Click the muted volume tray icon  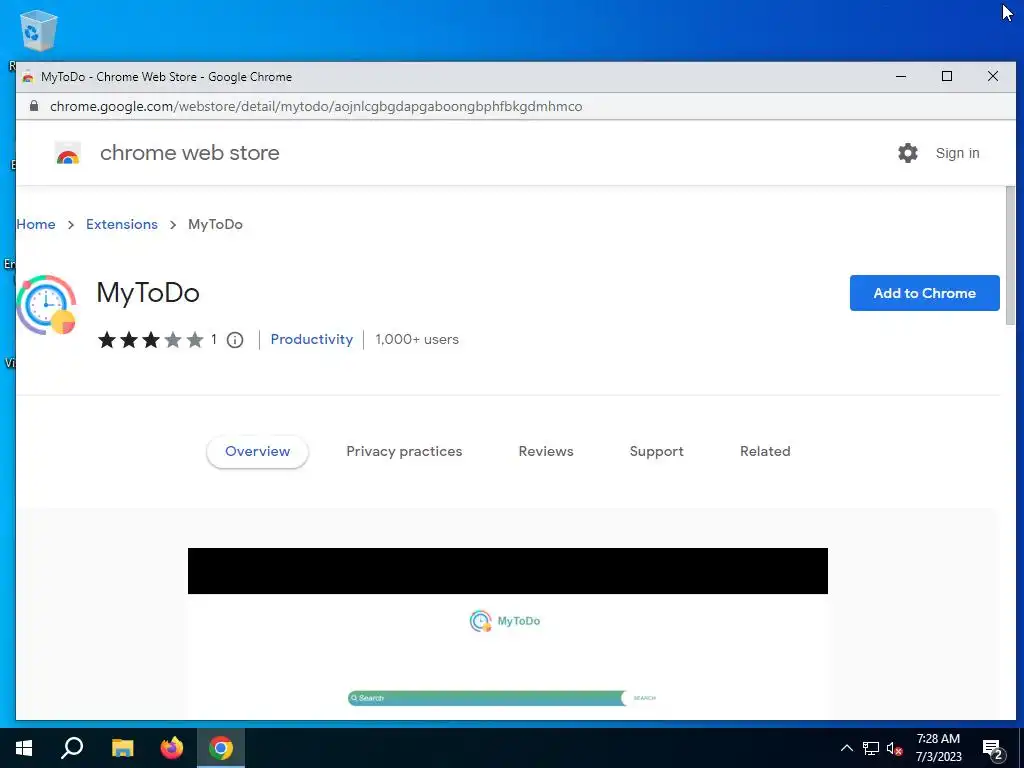[x=895, y=748]
